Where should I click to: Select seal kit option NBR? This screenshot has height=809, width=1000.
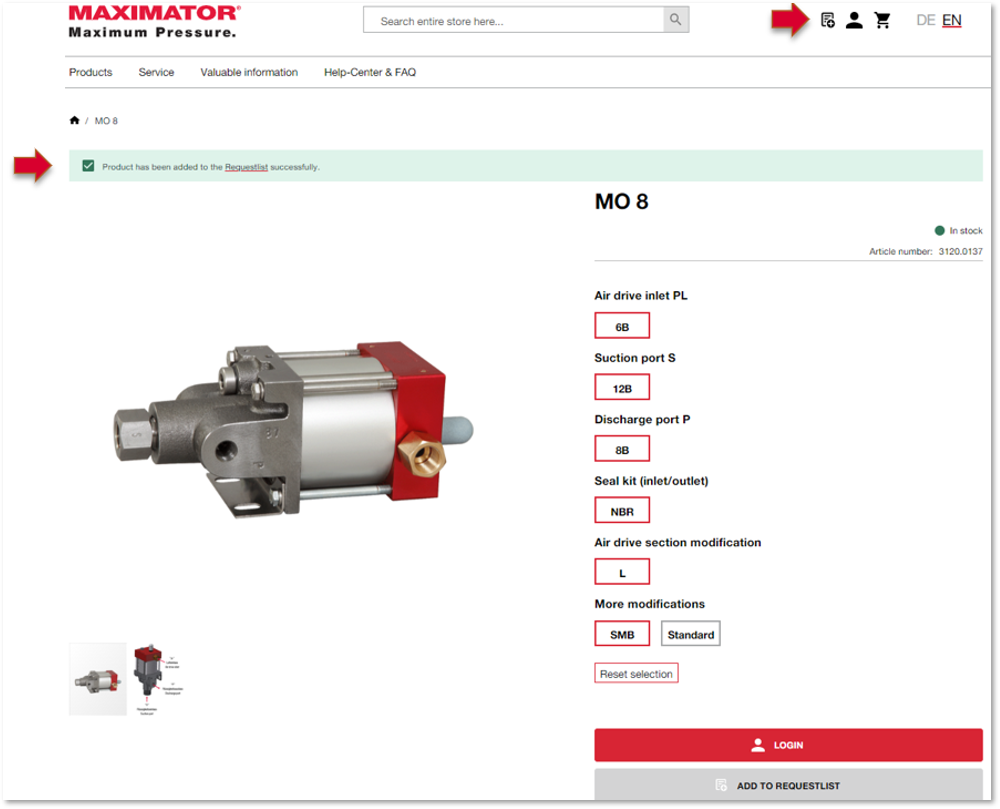click(622, 511)
